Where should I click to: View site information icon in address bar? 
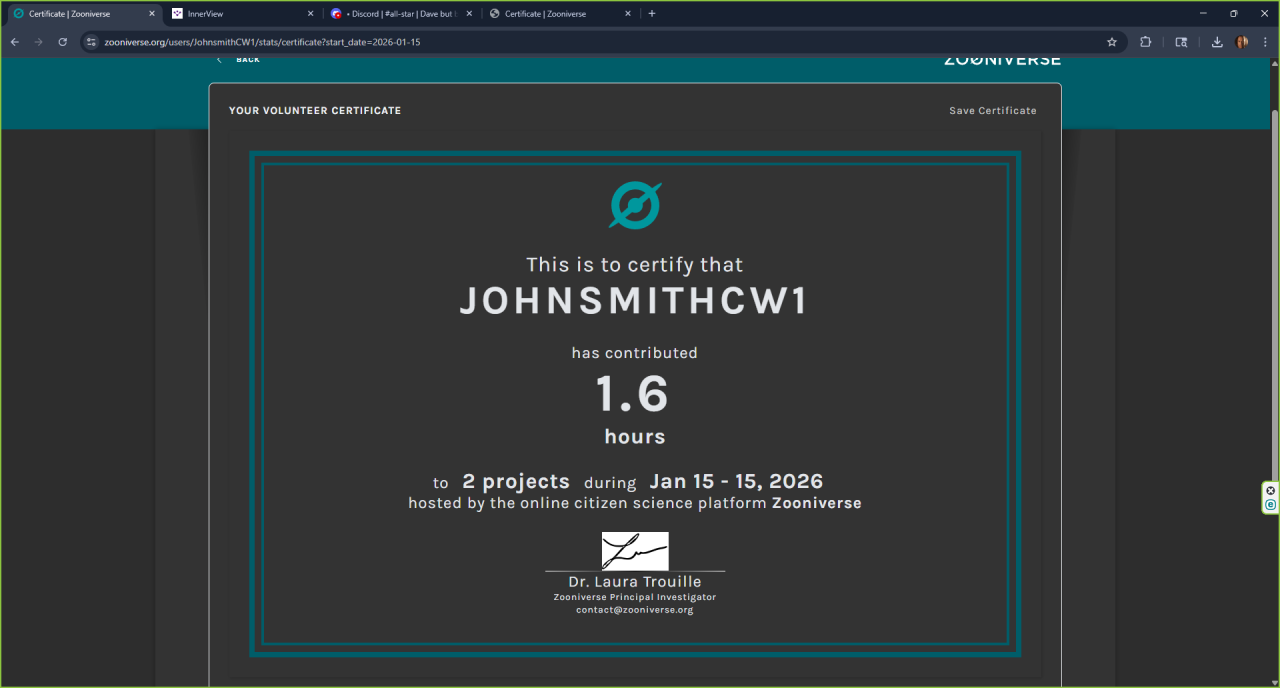pyautogui.click(x=91, y=42)
